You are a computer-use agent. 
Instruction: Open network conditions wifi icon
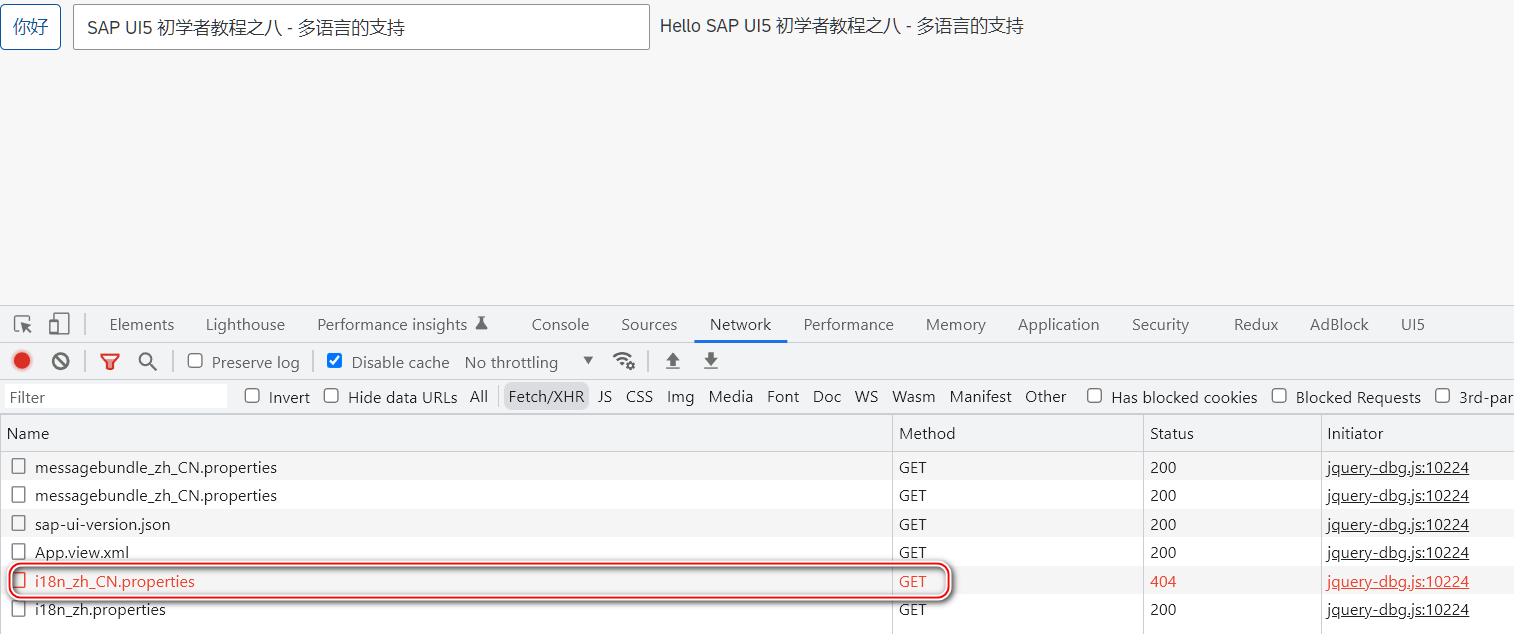pyautogui.click(x=624, y=361)
